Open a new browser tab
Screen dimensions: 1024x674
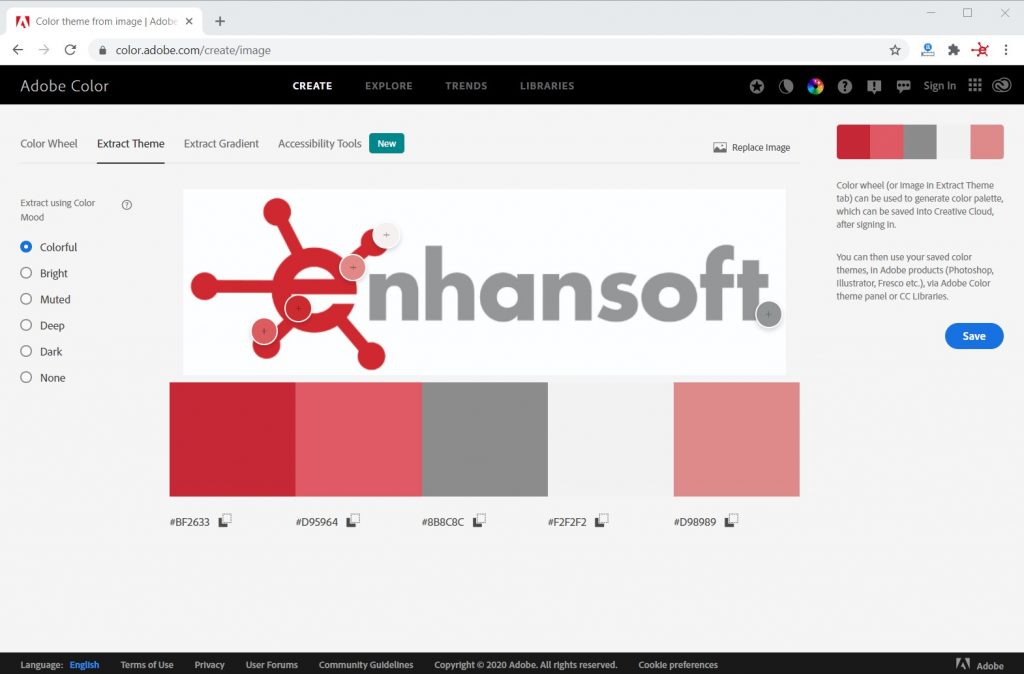pyautogui.click(x=220, y=22)
